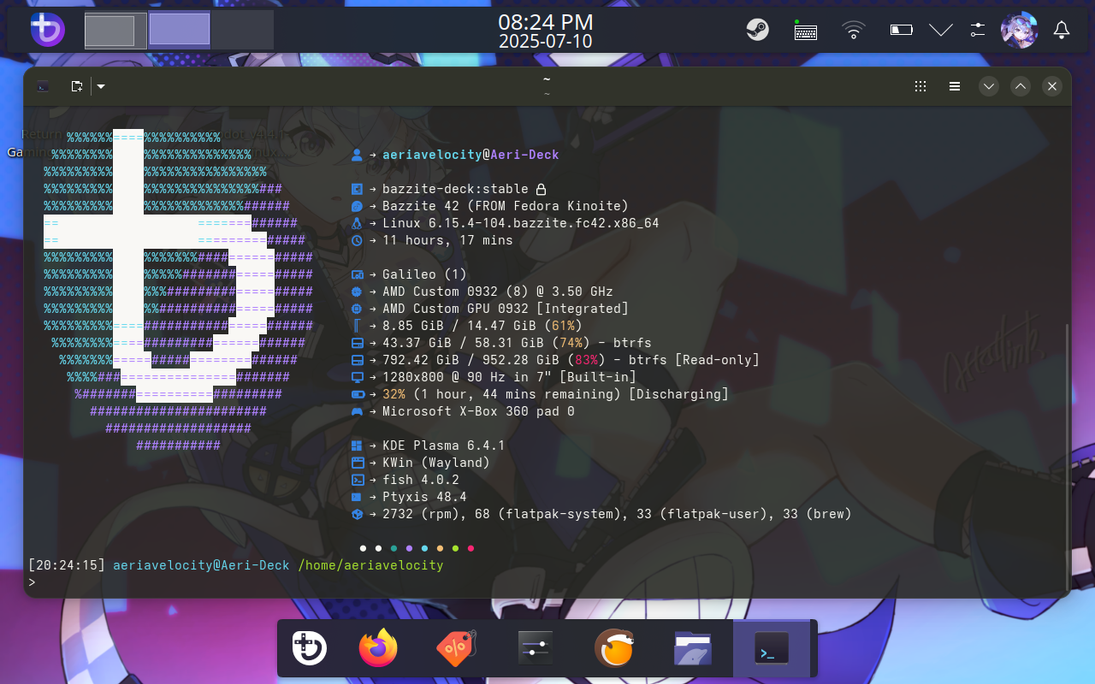Open the Wi-Fi network tray icon

click(x=853, y=30)
